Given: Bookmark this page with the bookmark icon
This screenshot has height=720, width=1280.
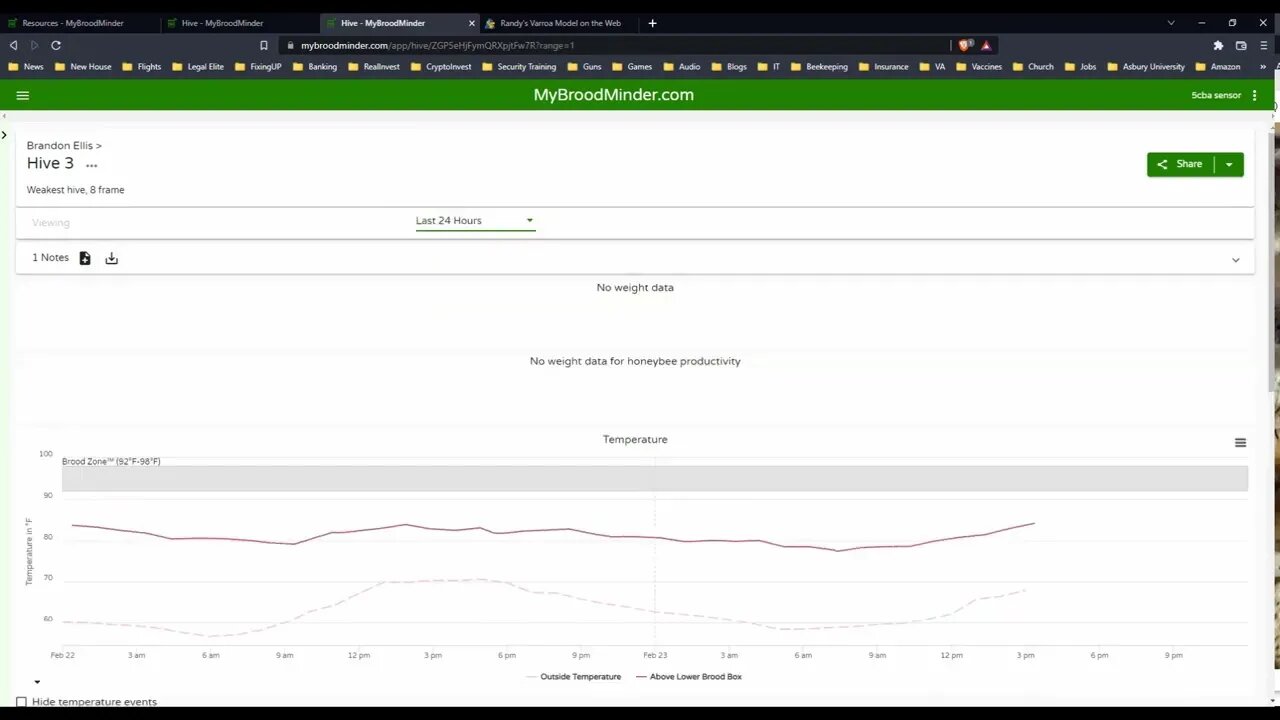Looking at the screenshot, I should 264,45.
